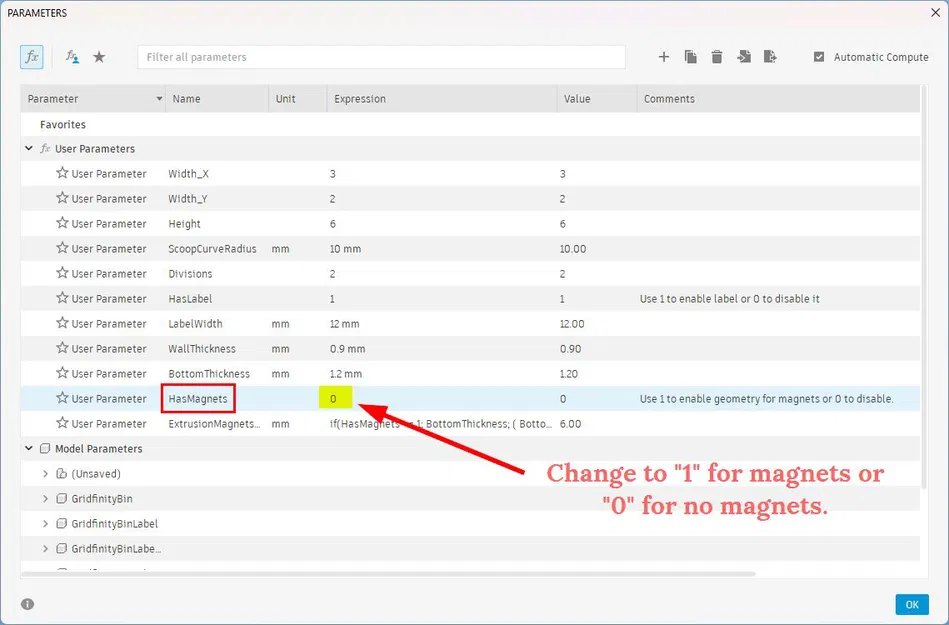Click the ExtrusionMagnets value 6.00
949x625 pixels.
point(571,424)
